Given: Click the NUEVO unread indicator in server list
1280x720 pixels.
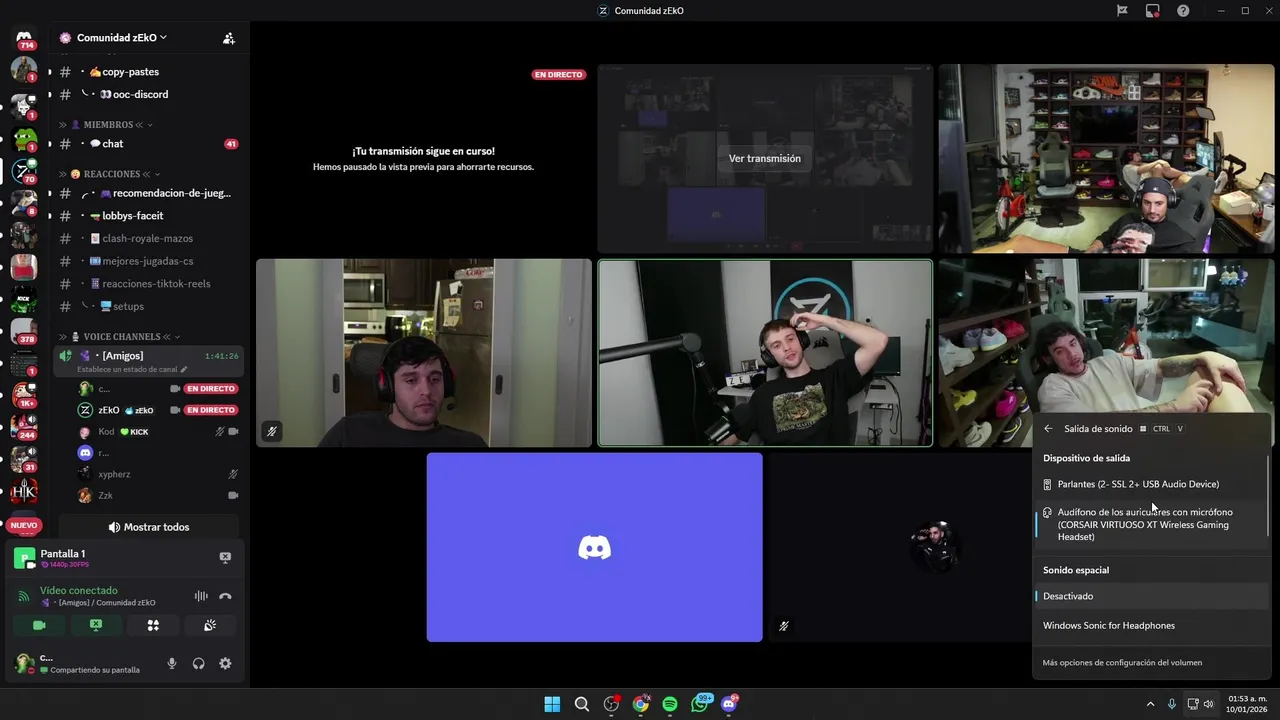Looking at the screenshot, I should point(24,525).
